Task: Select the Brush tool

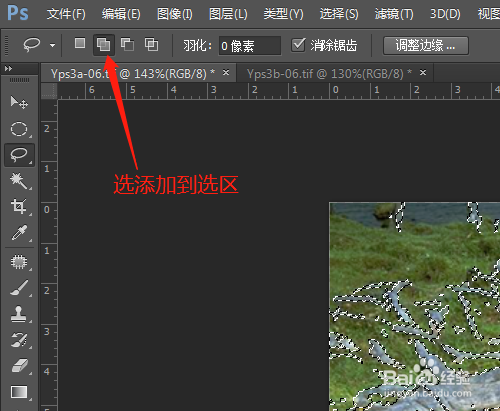Action: coord(19,288)
